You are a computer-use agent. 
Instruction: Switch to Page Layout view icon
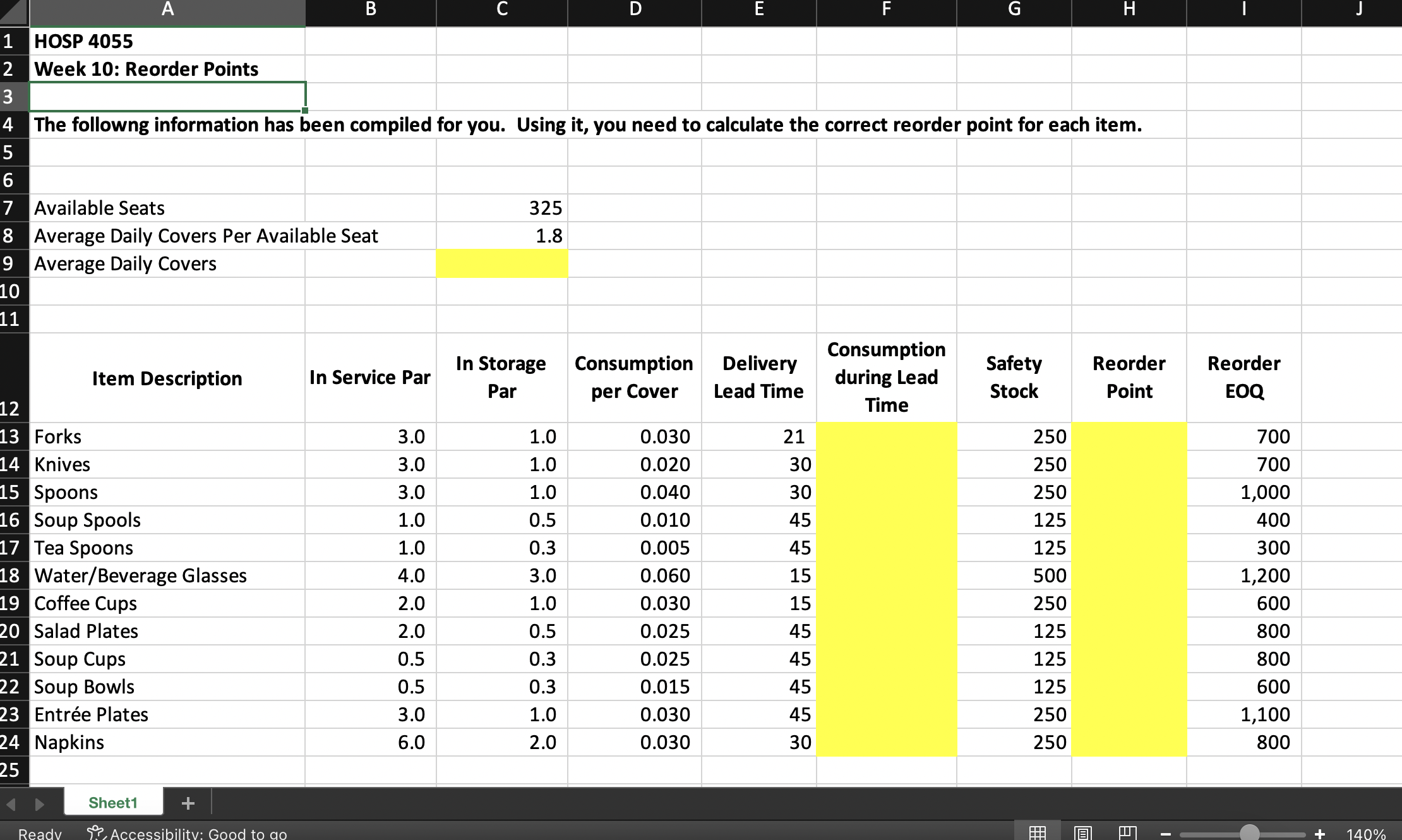pyautogui.click(x=1082, y=833)
